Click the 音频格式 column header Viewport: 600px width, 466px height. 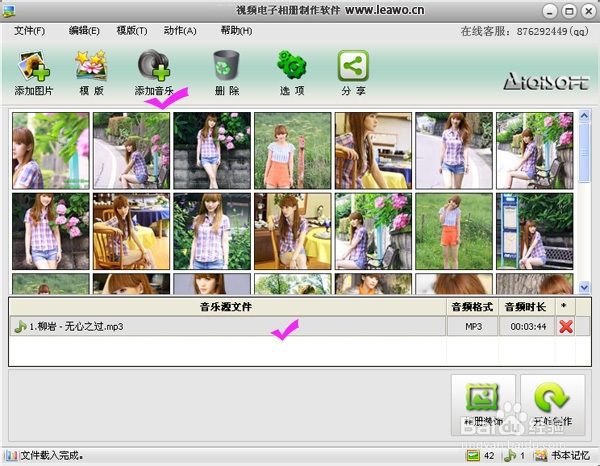click(472, 307)
